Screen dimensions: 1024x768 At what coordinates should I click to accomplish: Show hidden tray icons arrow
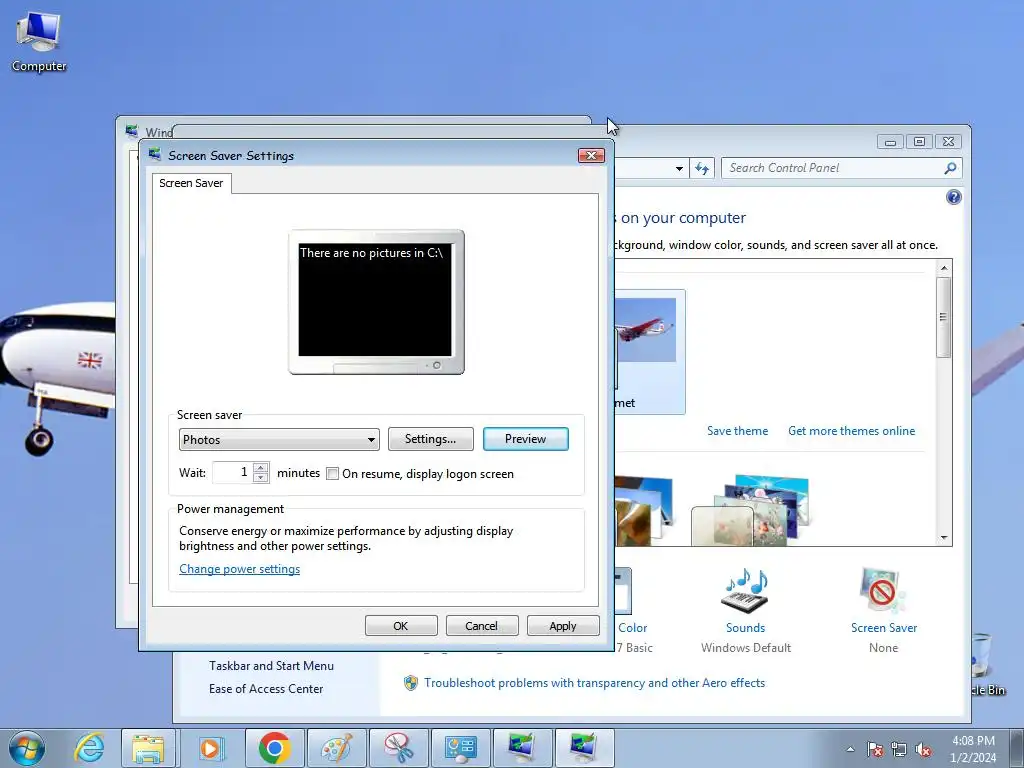coord(850,749)
